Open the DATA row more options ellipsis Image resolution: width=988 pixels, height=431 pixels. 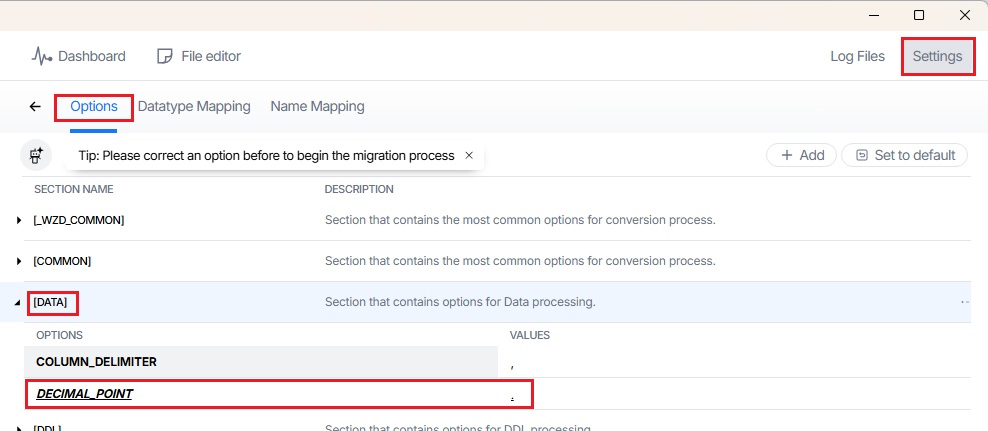tap(965, 302)
